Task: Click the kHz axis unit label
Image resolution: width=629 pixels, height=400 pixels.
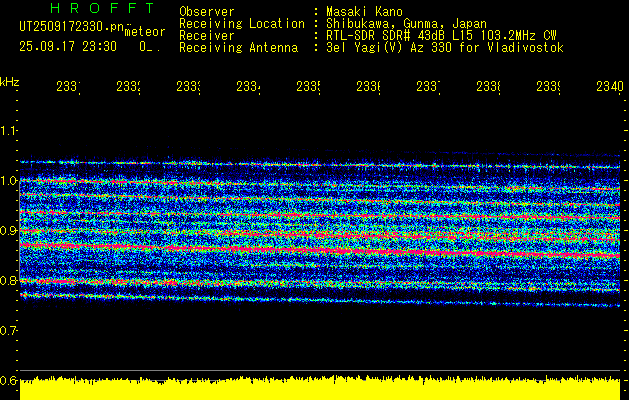Action: pyautogui.click(x=9, y=82)
